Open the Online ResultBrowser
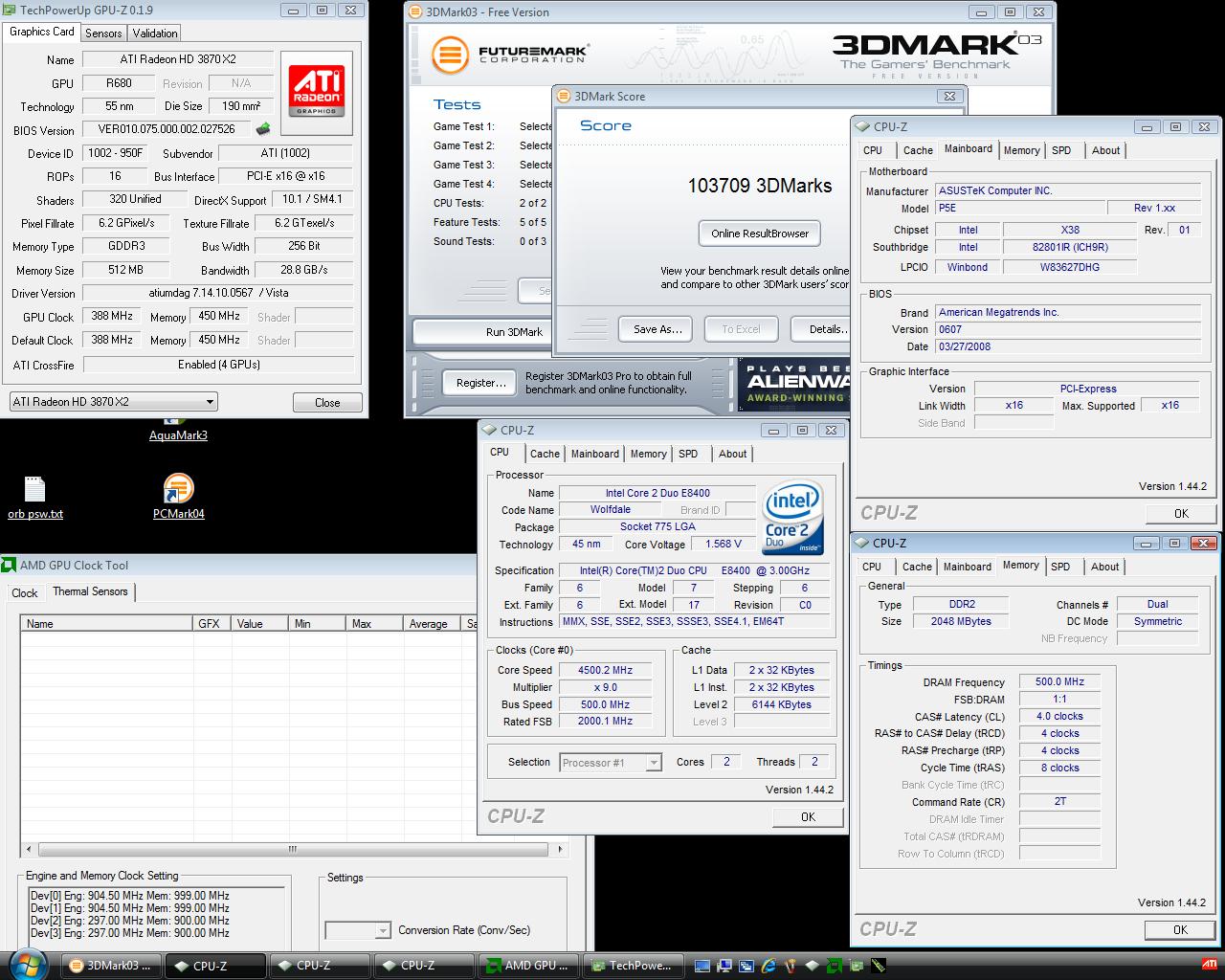 click(760, 234)
